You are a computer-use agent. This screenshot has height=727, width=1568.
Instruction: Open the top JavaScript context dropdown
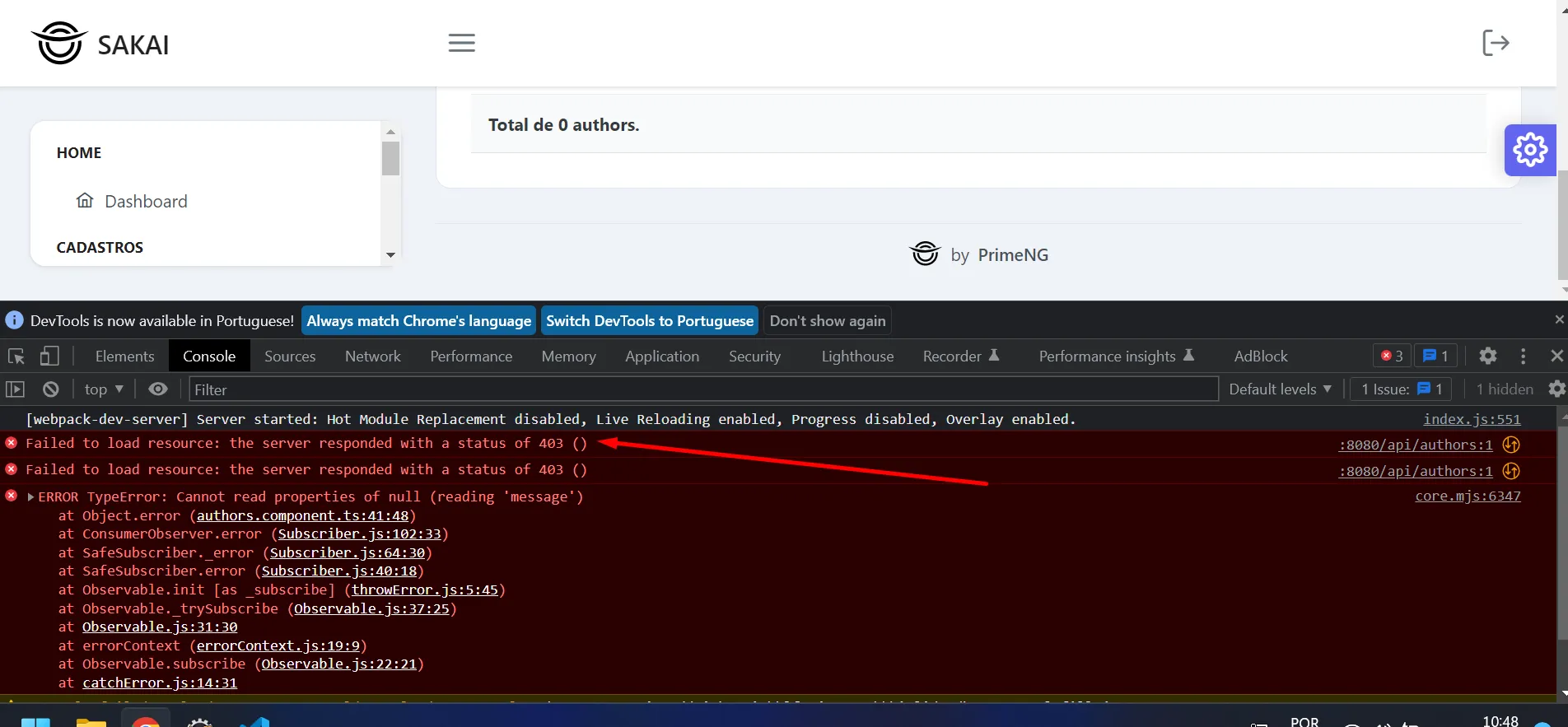click(104, 389)
